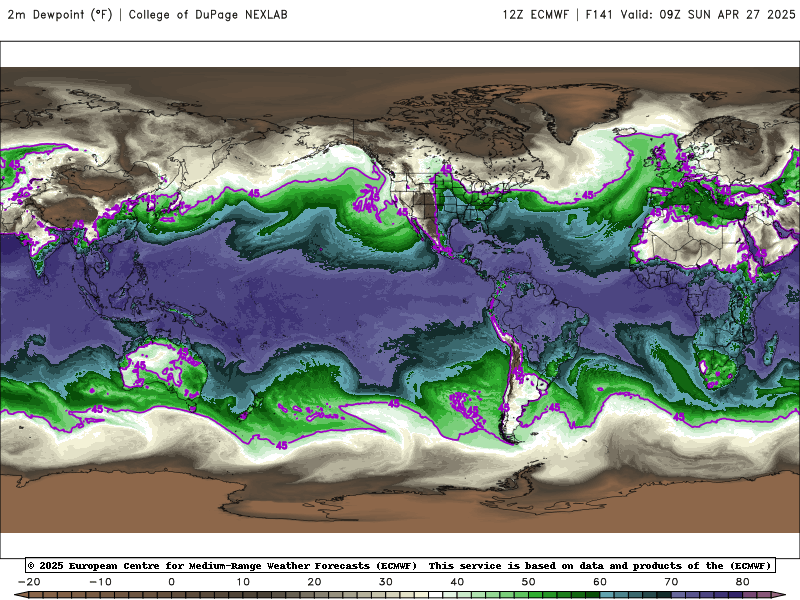
Task: Click the '12Z ECMWF' model run label
Action: [535, 15]
